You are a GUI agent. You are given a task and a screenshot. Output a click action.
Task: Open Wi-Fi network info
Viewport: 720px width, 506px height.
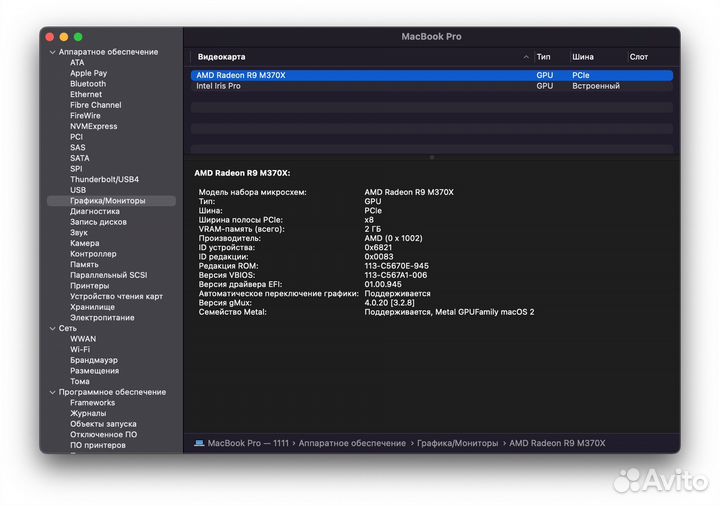[80, 349]
